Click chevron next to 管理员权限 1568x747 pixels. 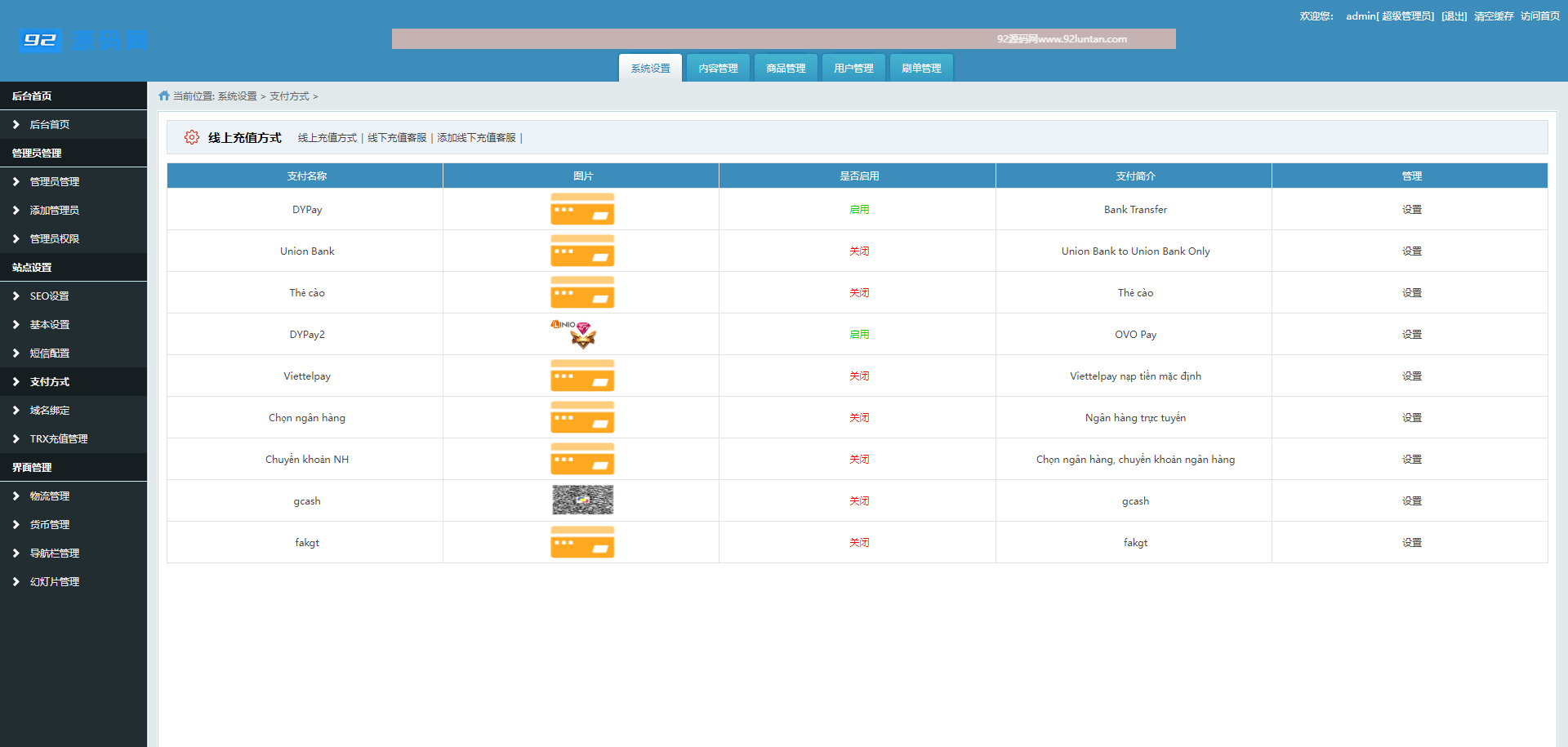(x=16, y=238)
